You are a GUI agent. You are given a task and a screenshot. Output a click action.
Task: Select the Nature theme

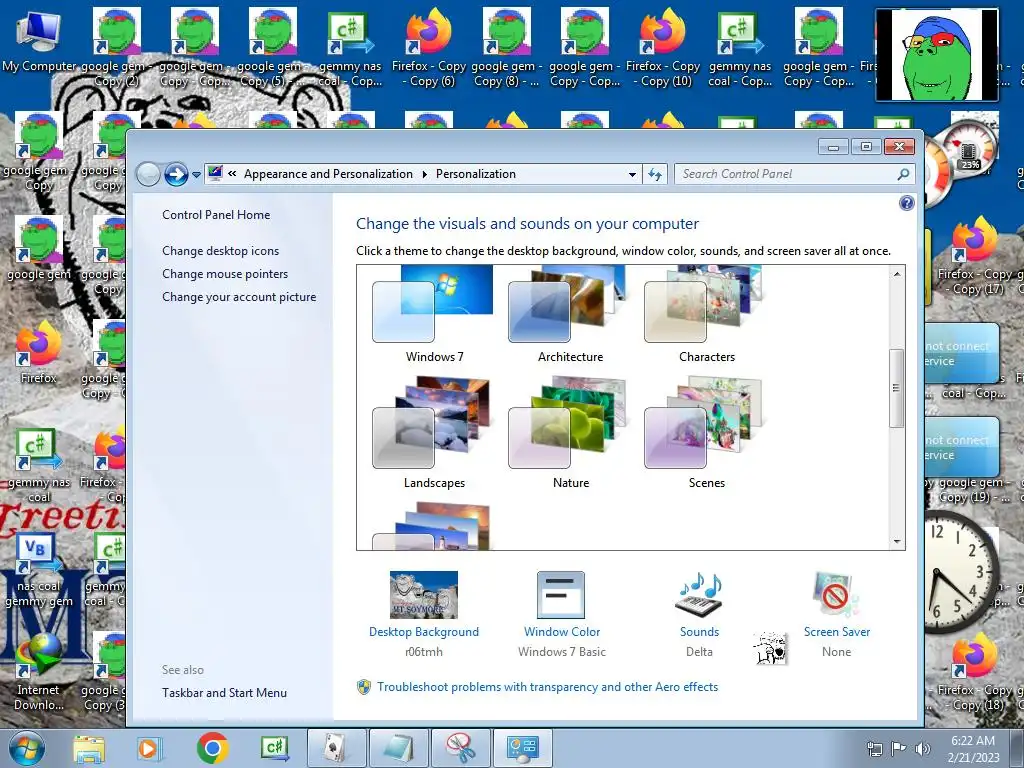coord(570,432)
